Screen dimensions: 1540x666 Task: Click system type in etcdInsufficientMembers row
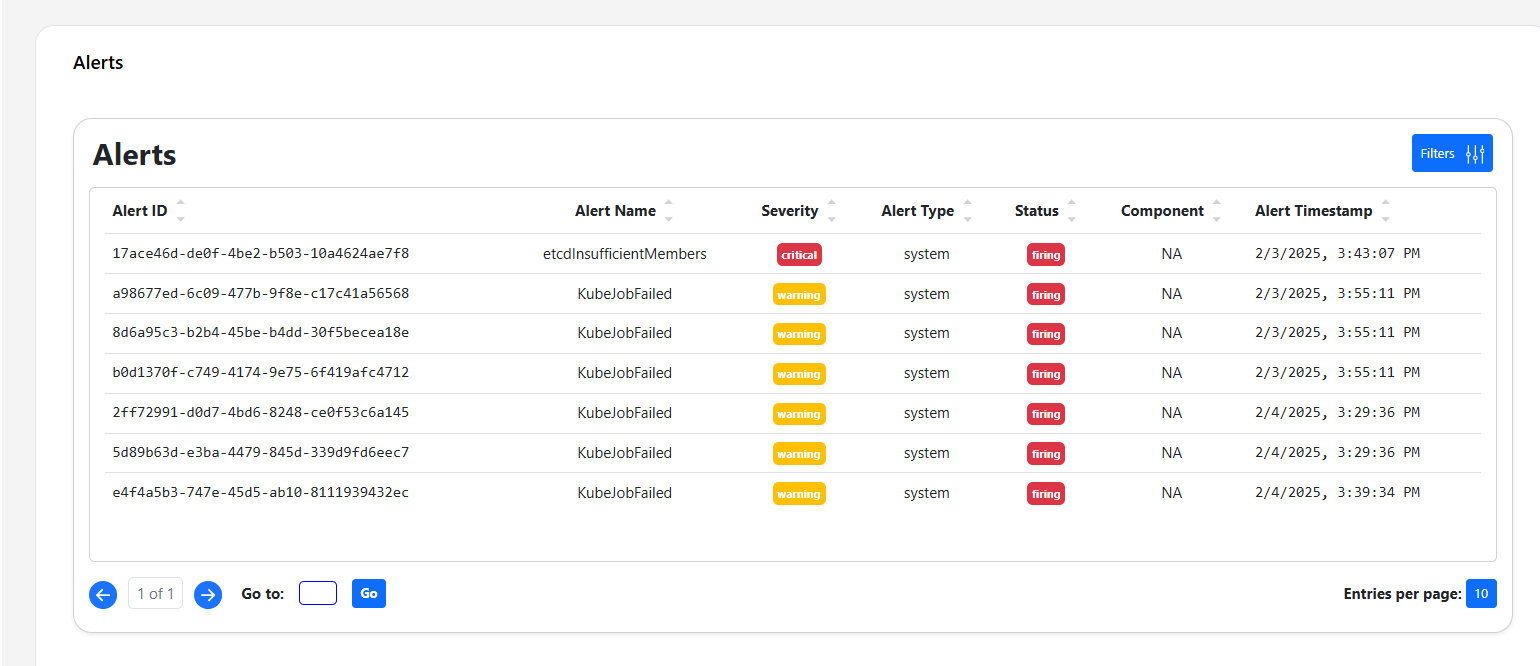coord(926,254)
